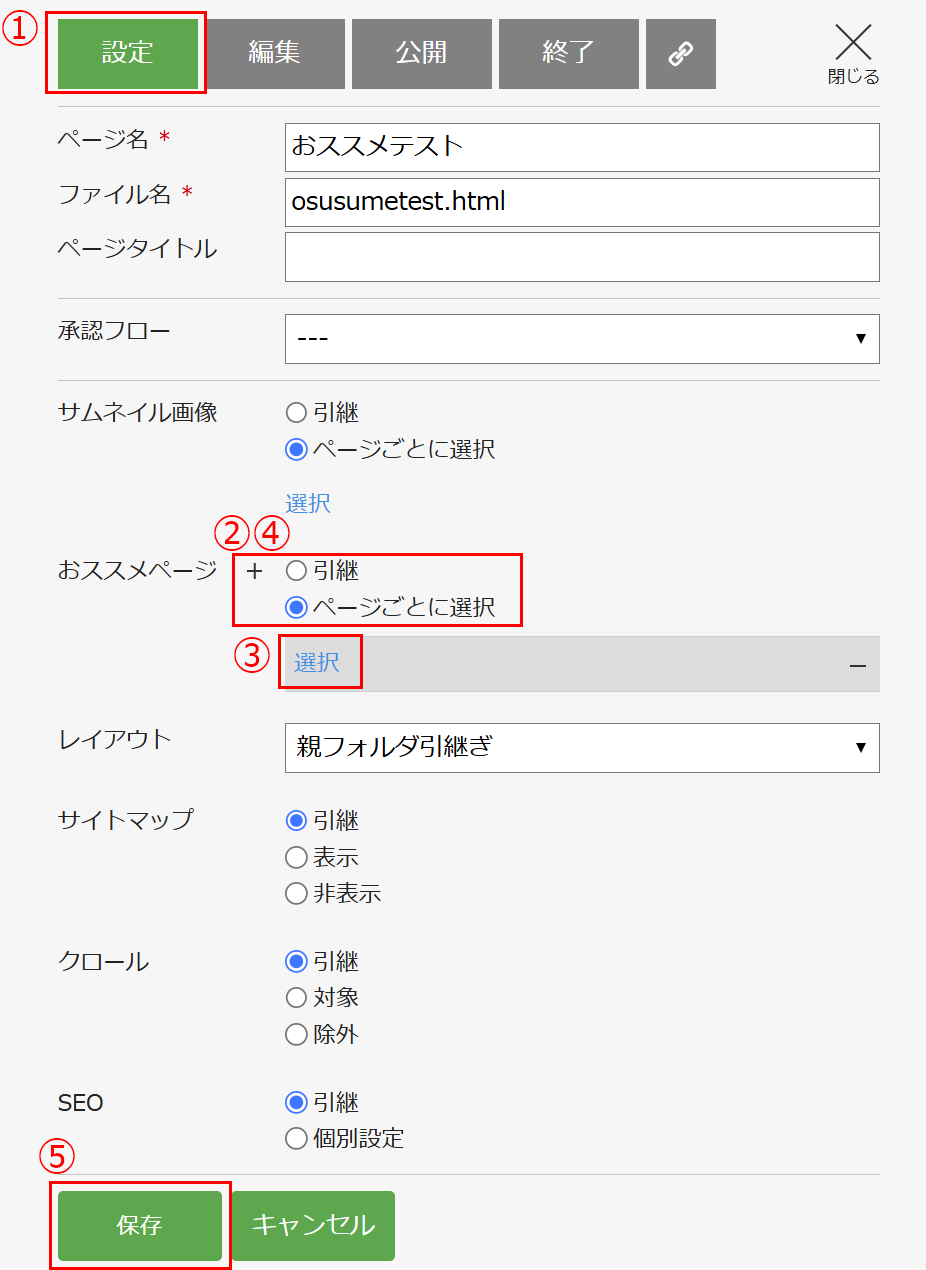
Task: Select 引継 for おススメページ
Action: click(296, 571)
